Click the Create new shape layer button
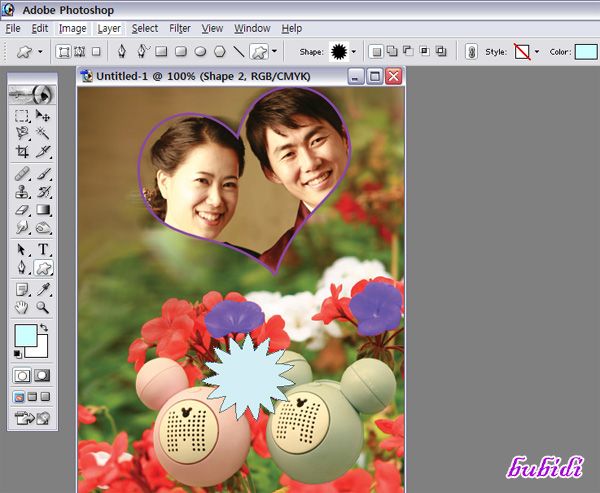 (377, 51)
